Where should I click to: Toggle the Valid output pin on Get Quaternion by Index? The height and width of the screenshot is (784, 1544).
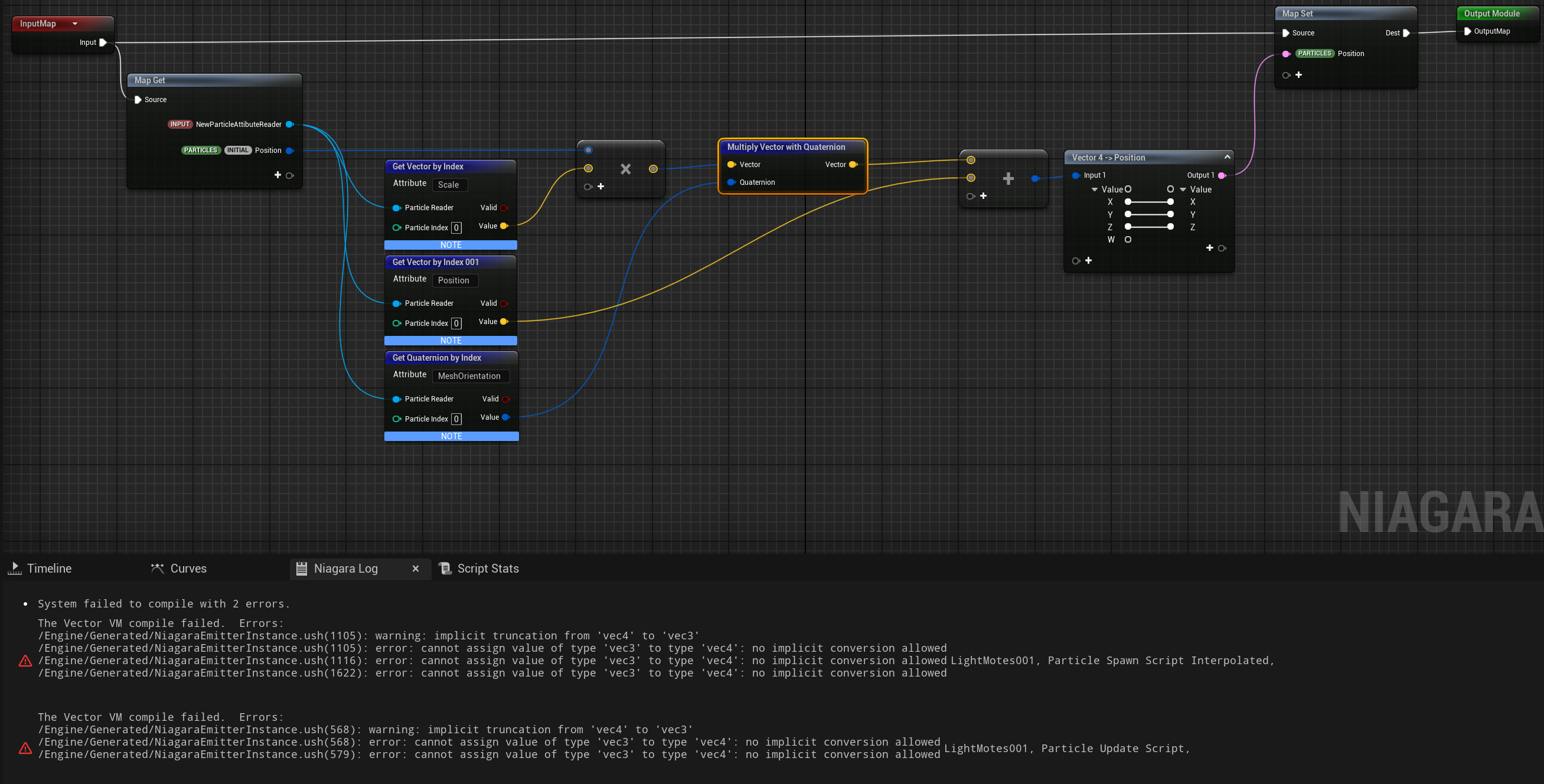tap(505, 398)
